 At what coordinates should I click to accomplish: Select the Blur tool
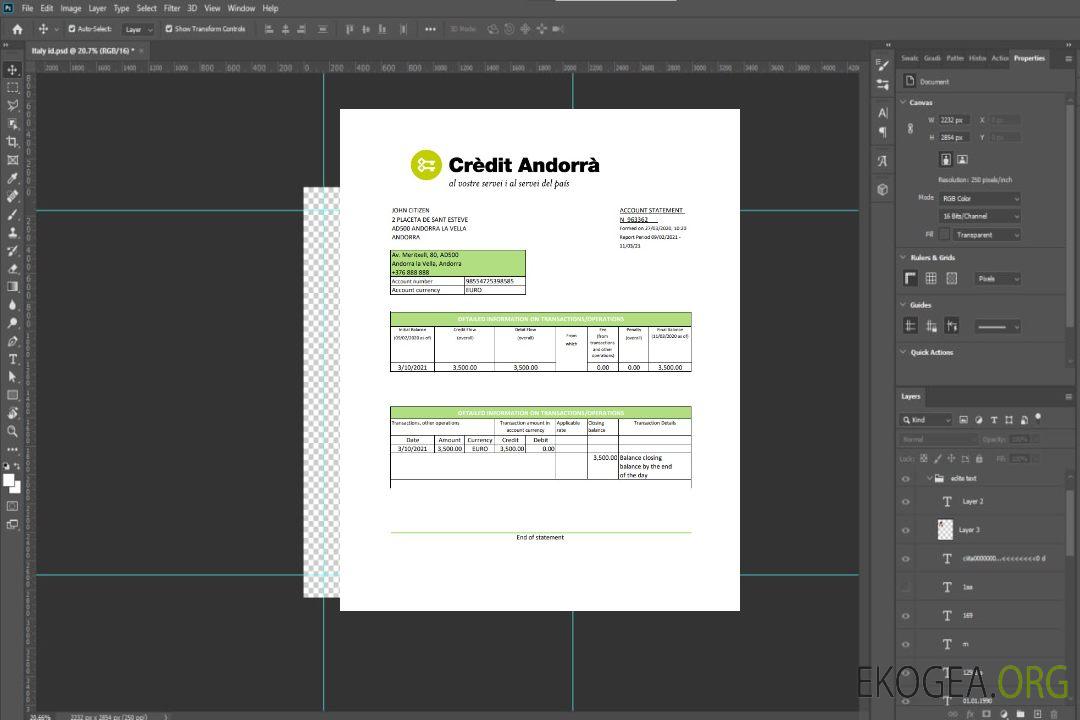click(x=12, y=305)
